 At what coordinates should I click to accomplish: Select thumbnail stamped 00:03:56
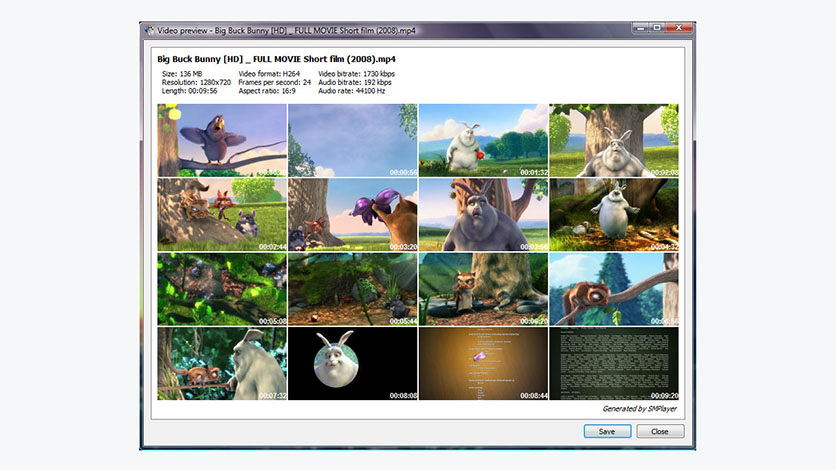click(483, 215)
